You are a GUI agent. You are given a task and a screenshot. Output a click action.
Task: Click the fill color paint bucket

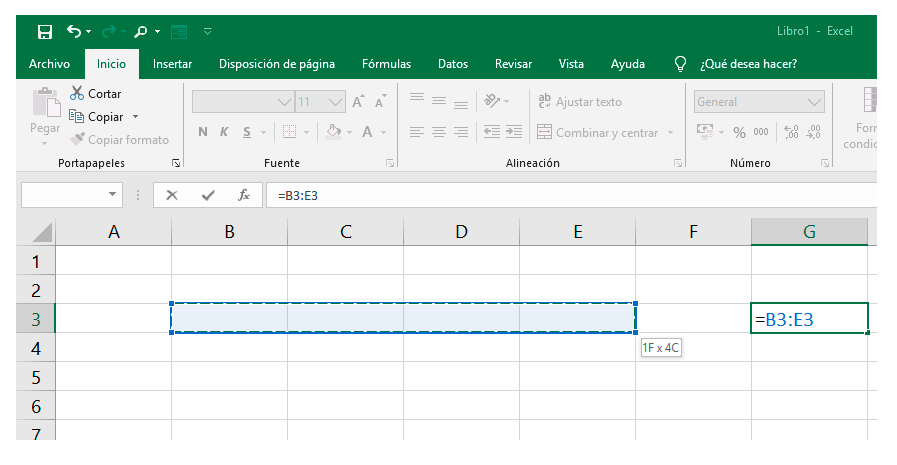coord(335,132)
